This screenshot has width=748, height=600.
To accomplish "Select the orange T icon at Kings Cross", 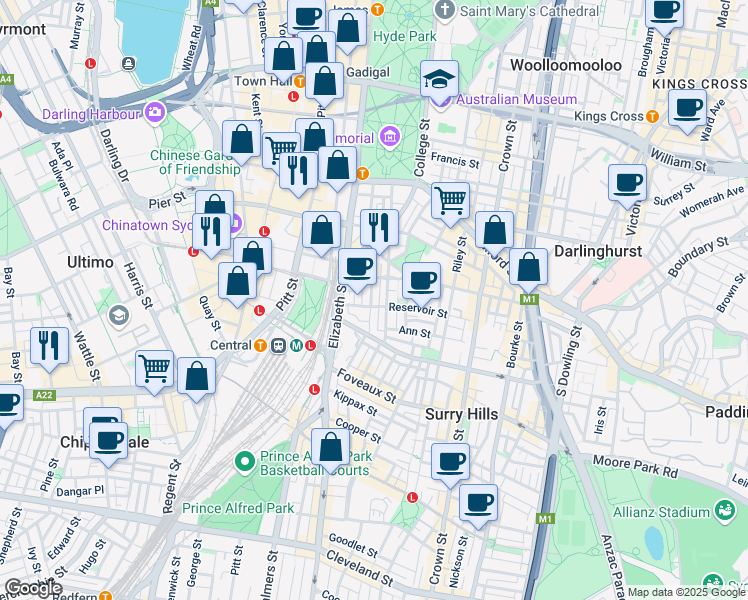I will [x=652, y=116].
